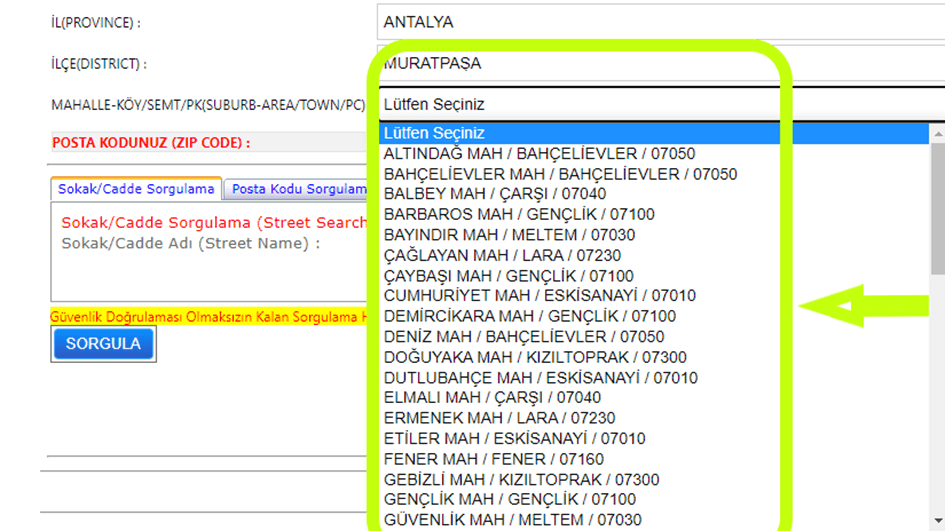Open the district dropdown showing MURATPAŞA
945x531 pixels.
tap(660, 63)
